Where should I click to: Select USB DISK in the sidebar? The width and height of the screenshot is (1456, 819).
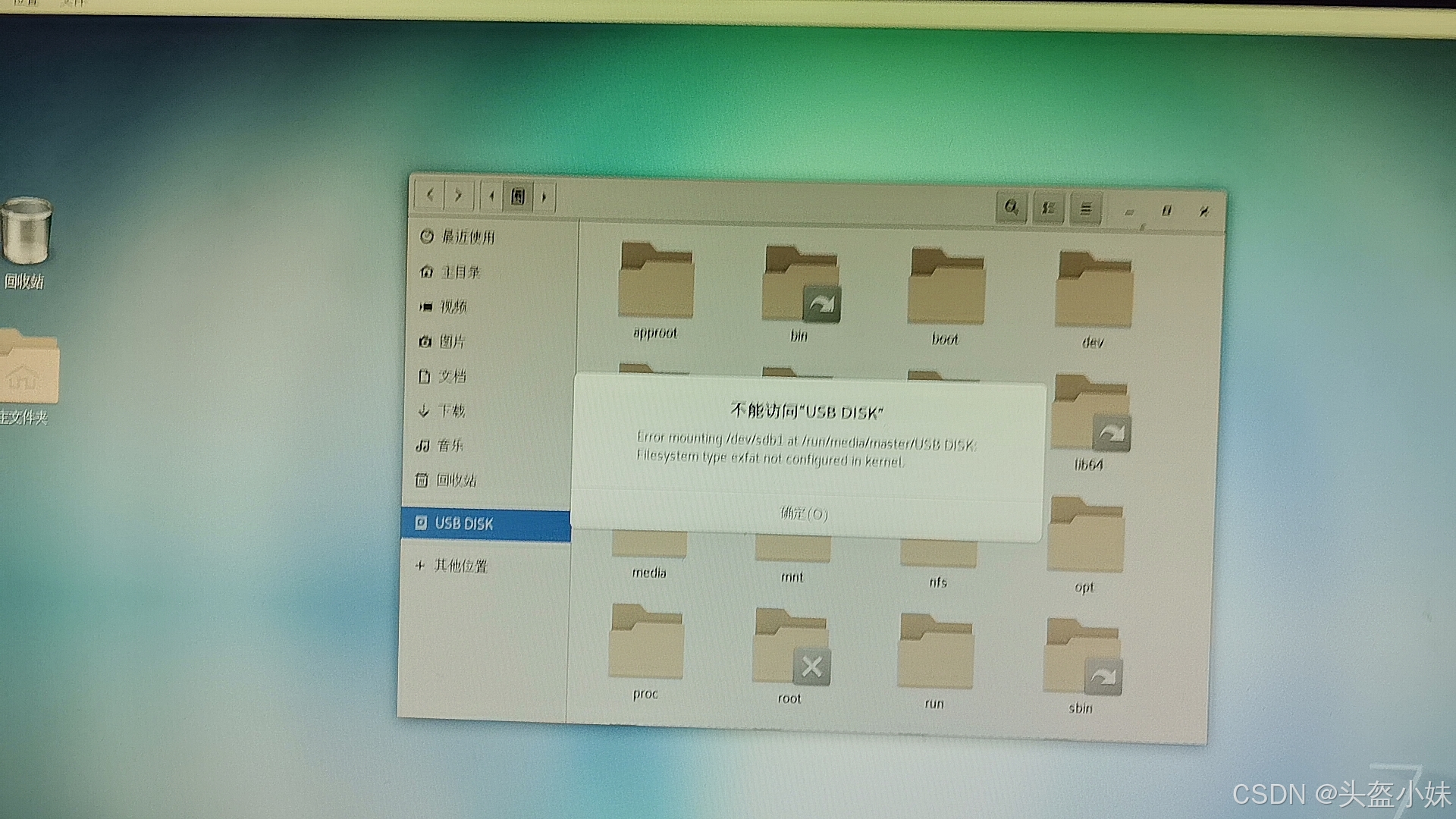[x=463, y=523]
